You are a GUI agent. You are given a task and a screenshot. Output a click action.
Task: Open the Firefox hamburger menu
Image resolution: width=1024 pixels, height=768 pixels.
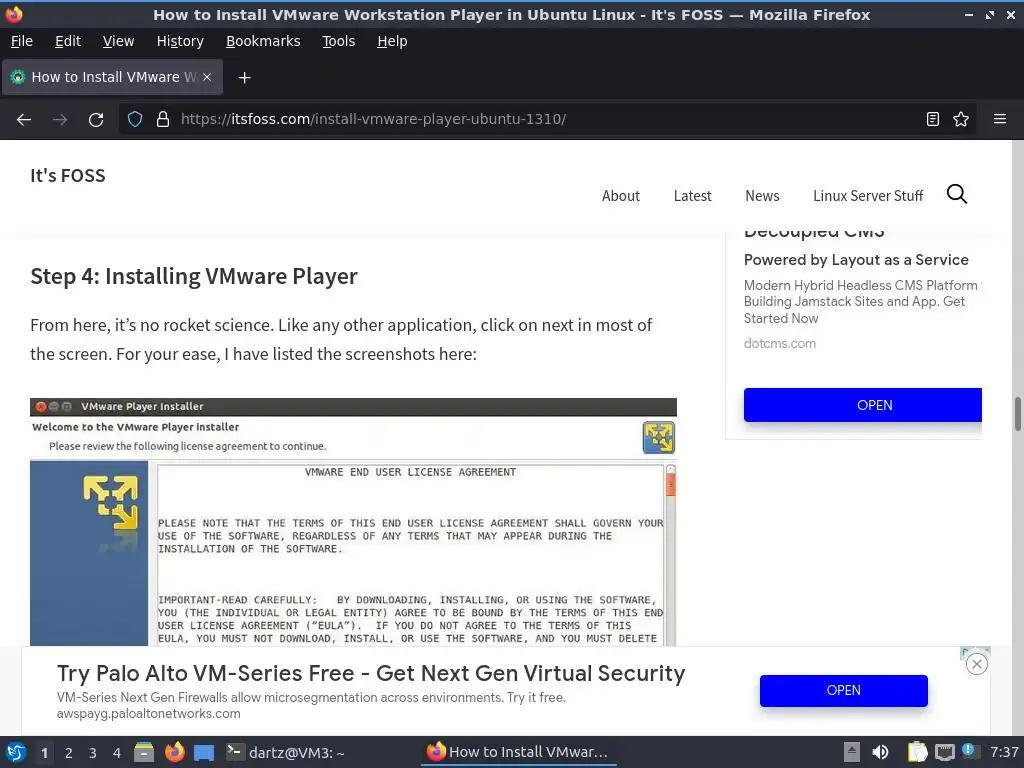click(1000, 119)
